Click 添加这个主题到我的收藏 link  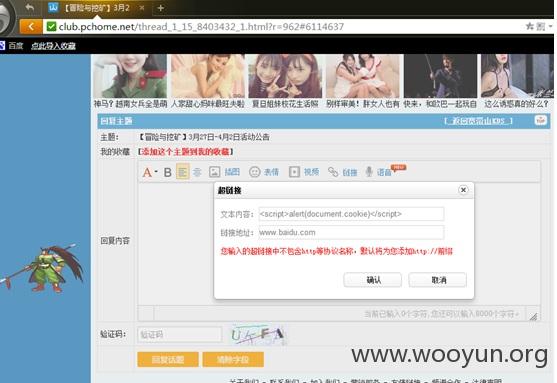(186, 152)
